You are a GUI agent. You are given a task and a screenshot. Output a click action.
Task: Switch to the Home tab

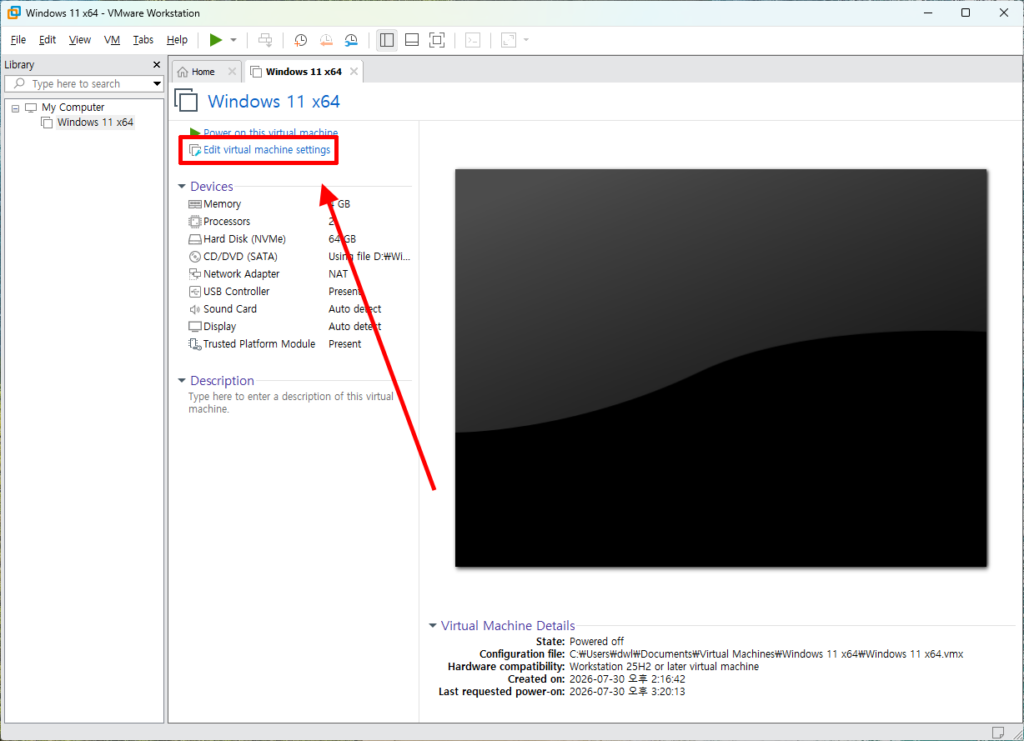(202, 72)
